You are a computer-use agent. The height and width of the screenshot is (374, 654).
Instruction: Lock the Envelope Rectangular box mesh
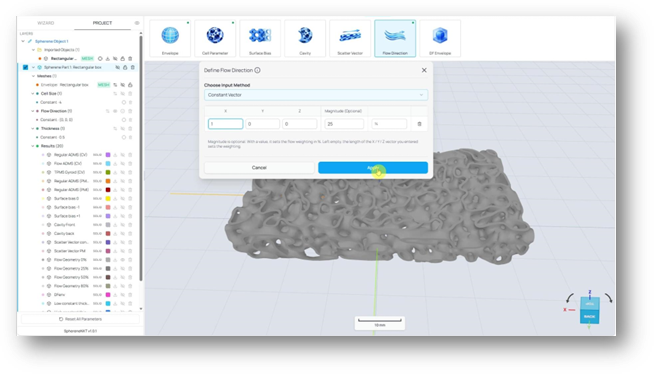pyautogui.click(x=130, y=85)
